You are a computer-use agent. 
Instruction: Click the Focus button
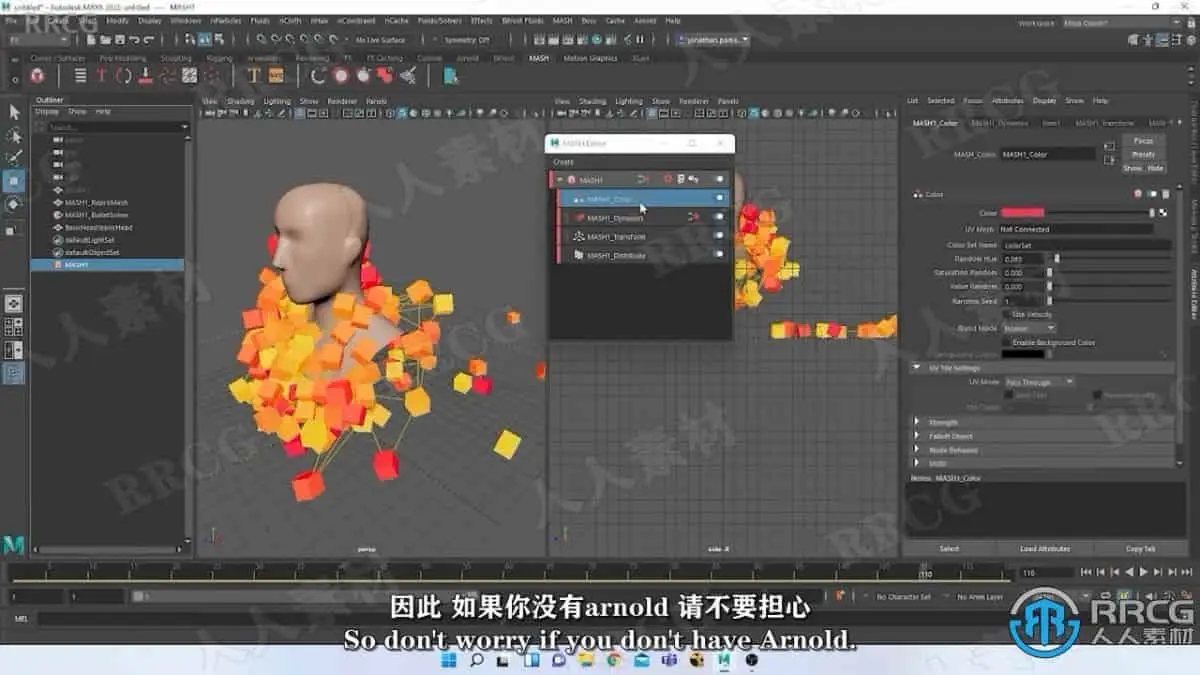1143,141
